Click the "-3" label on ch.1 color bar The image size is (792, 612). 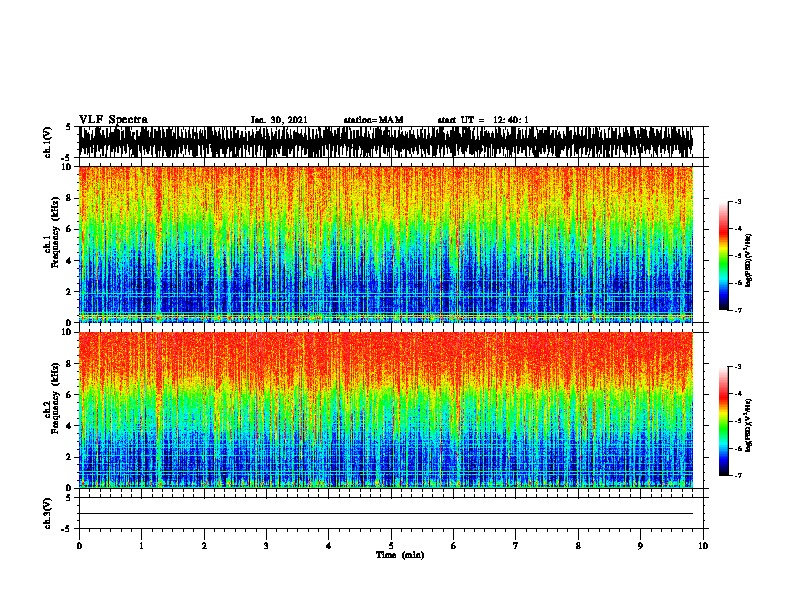tap(737, 201)
